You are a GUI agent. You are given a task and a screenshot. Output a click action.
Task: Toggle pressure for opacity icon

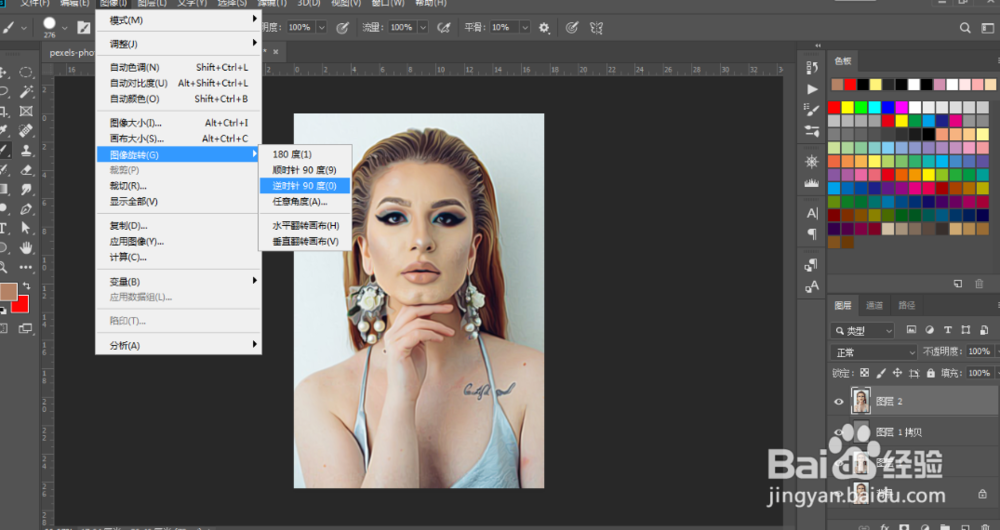[342, 27]
